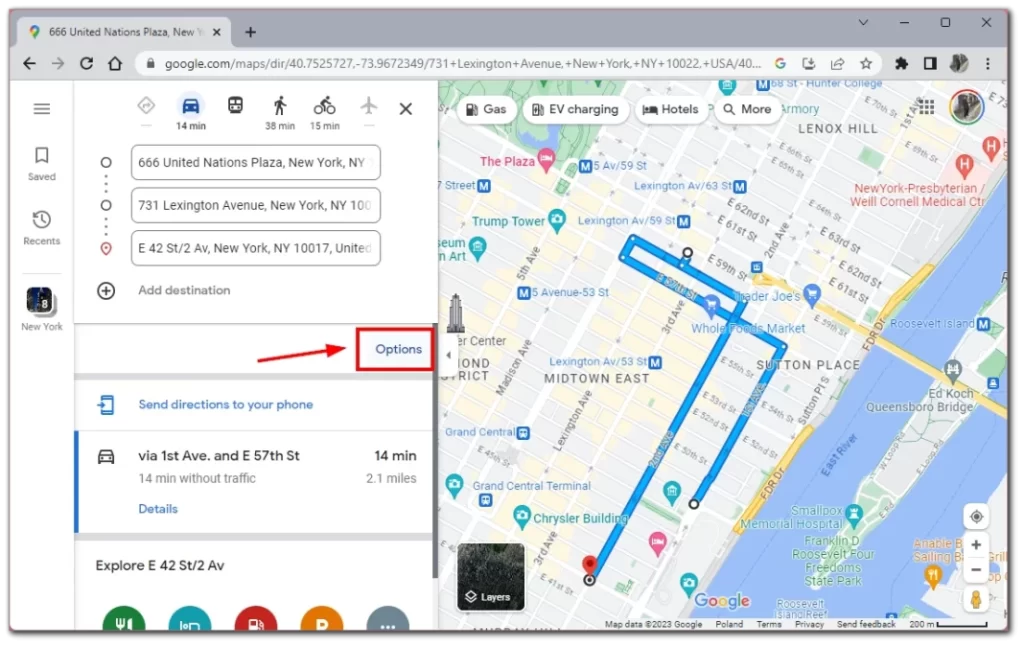Toggle browser side panel
The image size is (1024, 646).
[930, 63]
